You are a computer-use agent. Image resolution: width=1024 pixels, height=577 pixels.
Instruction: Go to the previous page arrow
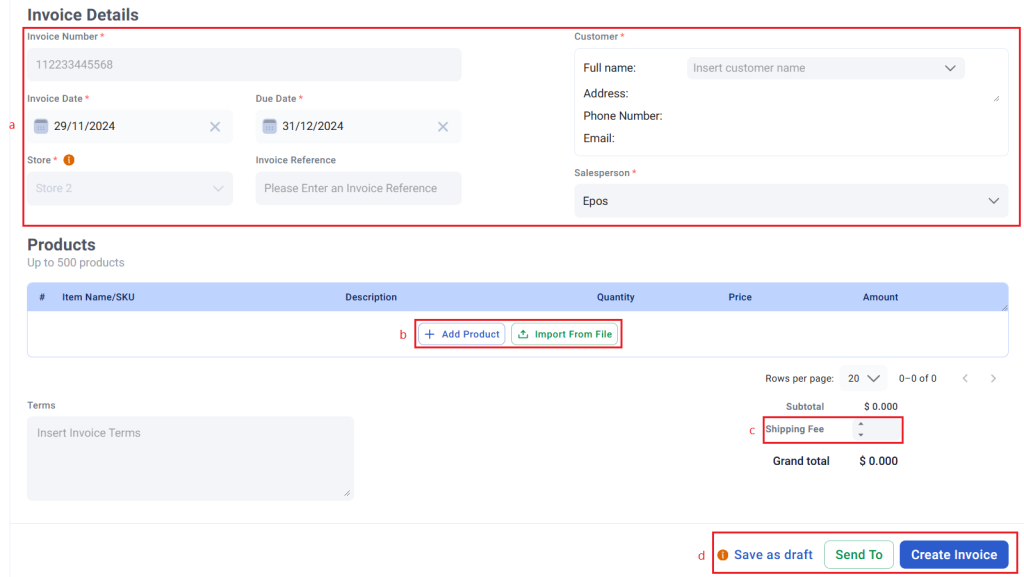tap(965, 379)
